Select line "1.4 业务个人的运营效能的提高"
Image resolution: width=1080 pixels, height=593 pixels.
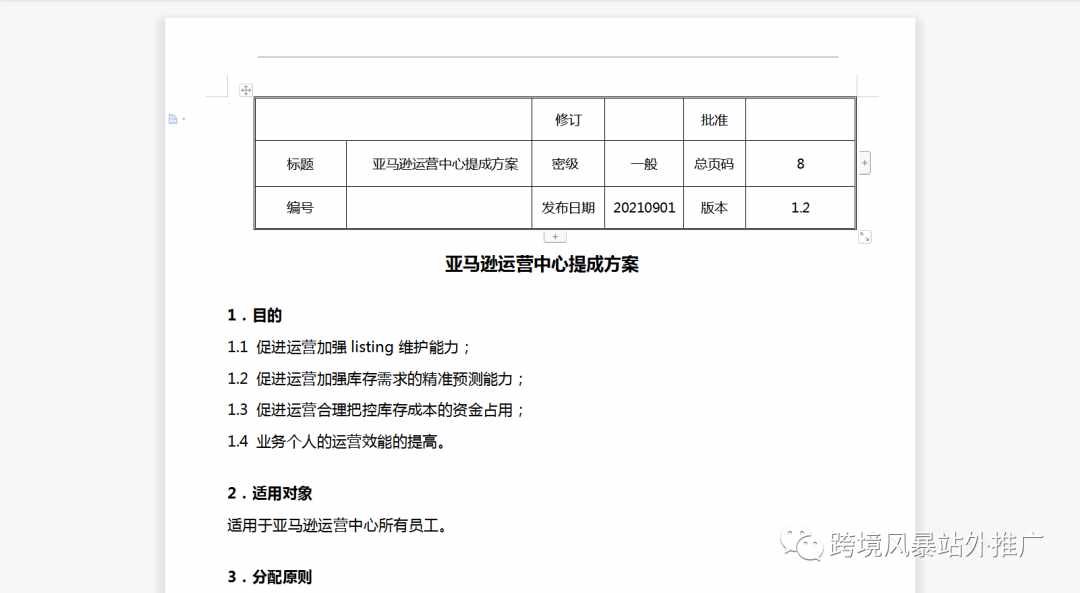point(338,441)
